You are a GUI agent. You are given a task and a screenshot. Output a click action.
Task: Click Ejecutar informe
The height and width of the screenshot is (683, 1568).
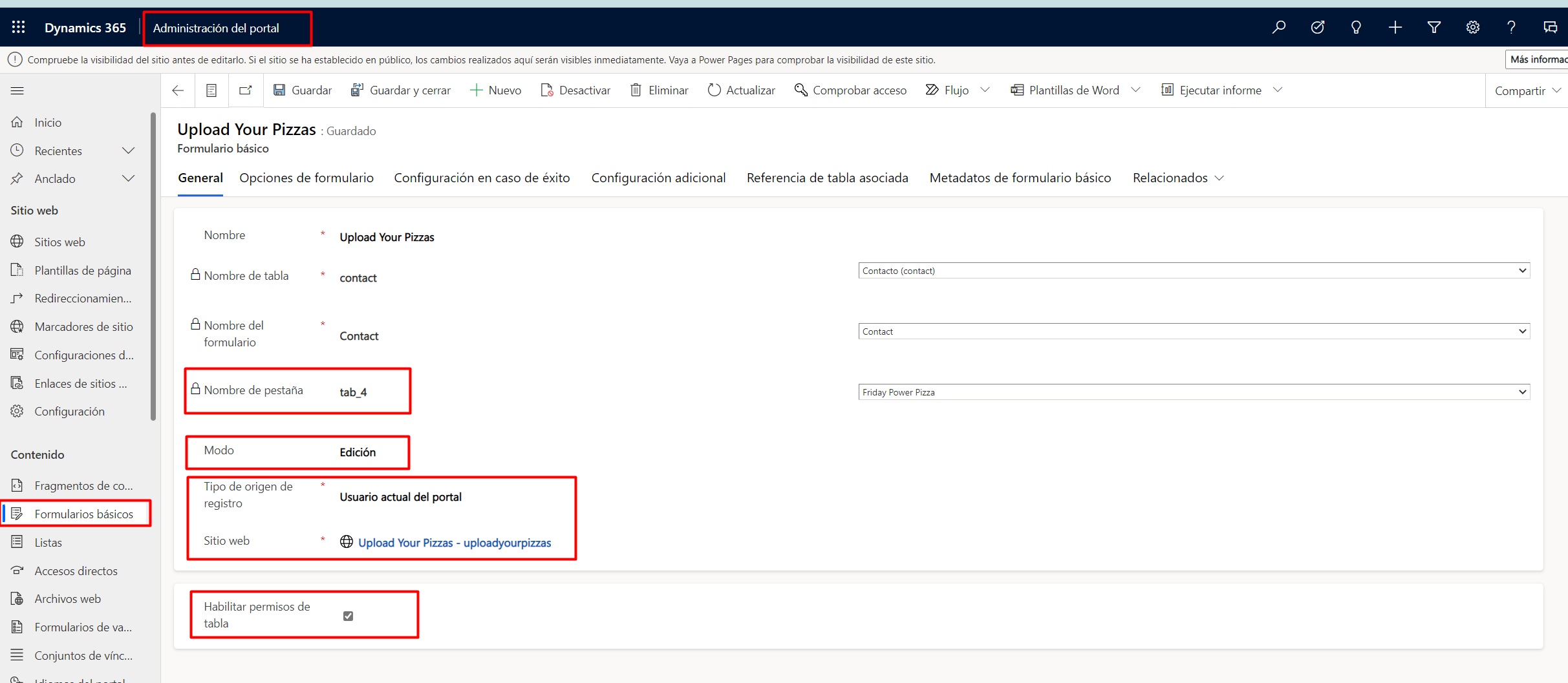pos(1211,90)
